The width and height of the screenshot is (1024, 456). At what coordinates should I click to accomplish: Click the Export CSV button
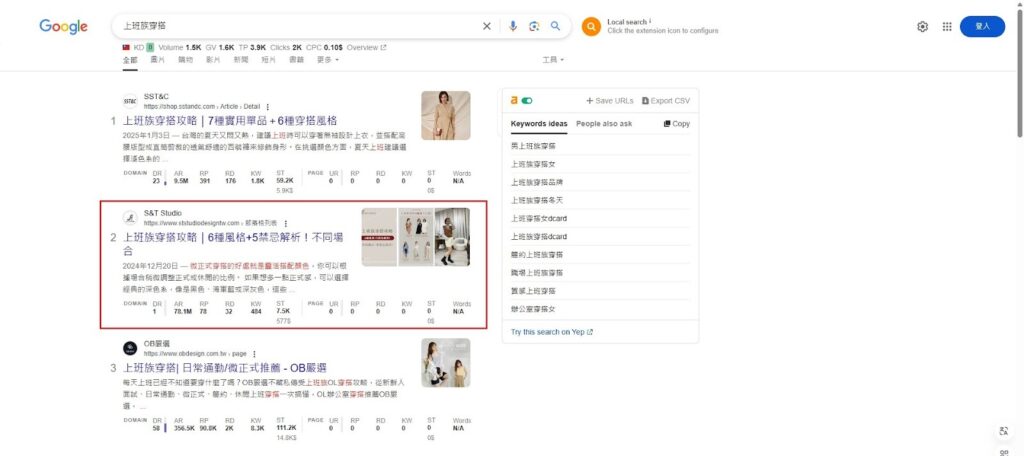click(666, 101)
